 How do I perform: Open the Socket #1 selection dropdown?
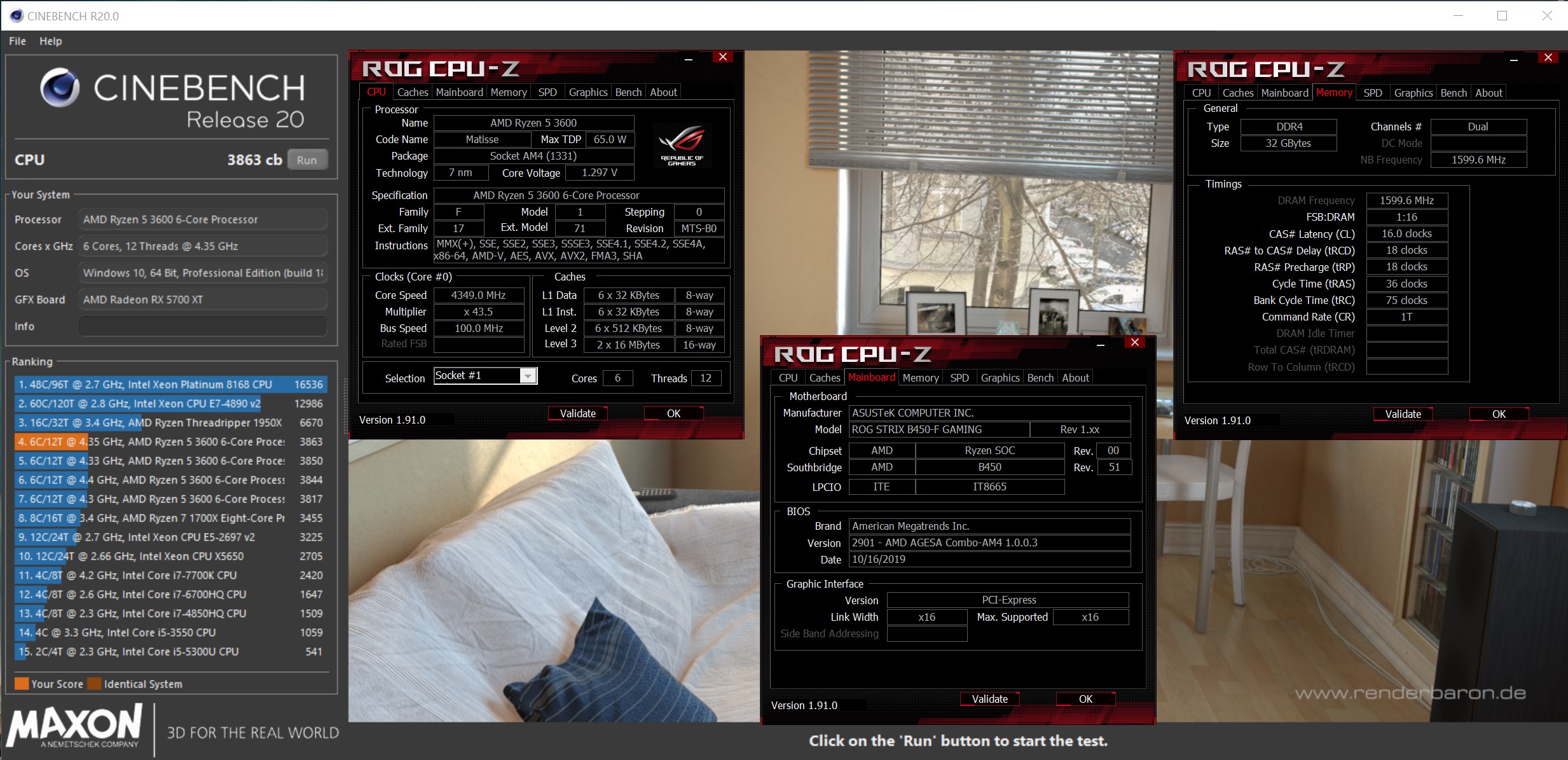pos(528,376)
